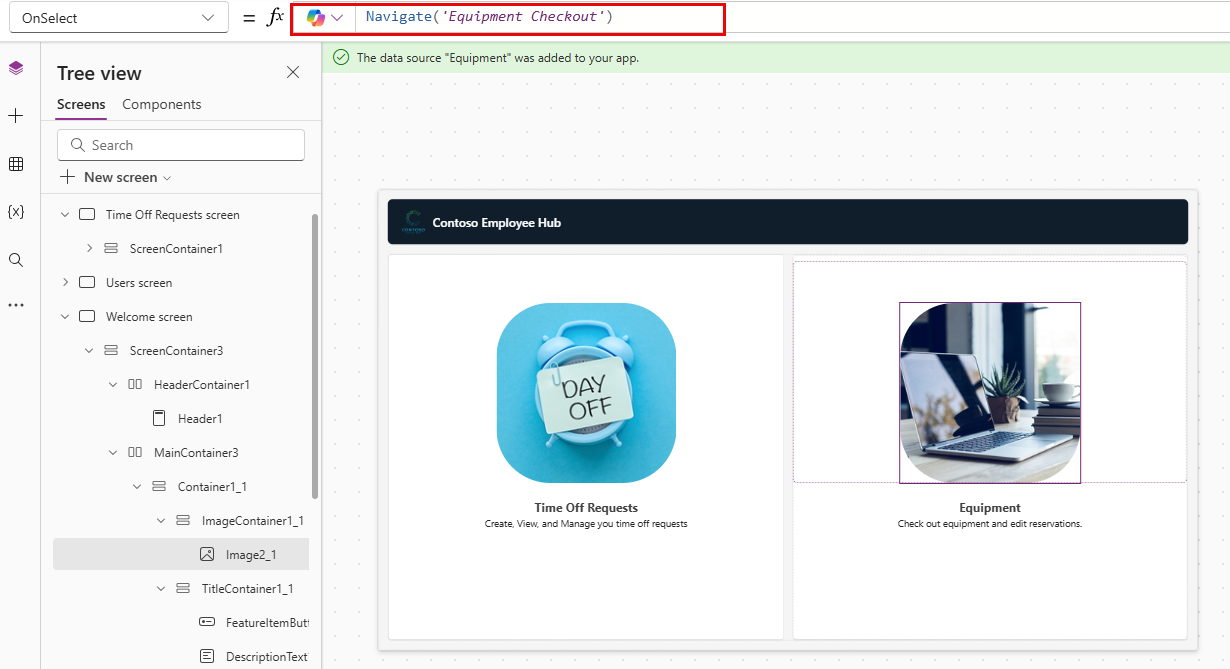This screenshot has height=669, width=1230.
Task: Click the screen icon beside Welcome screen
Action: (87, 317)
